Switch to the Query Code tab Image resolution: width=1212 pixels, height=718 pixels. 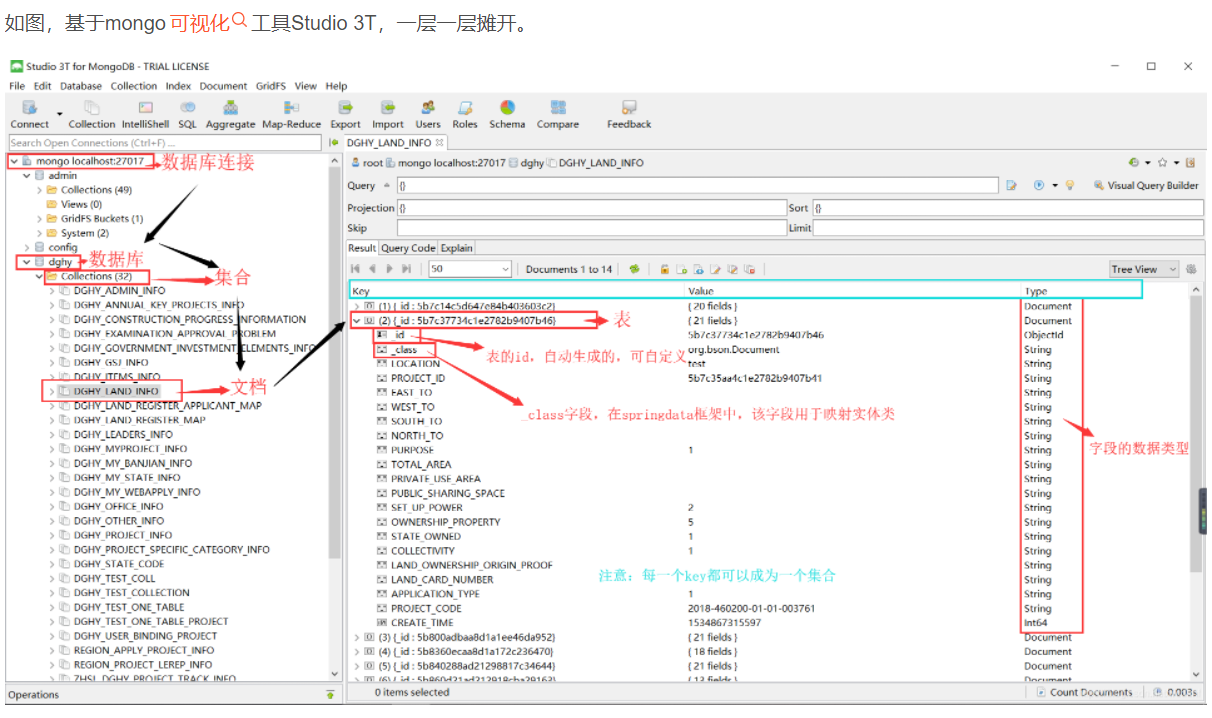[408, 248]
